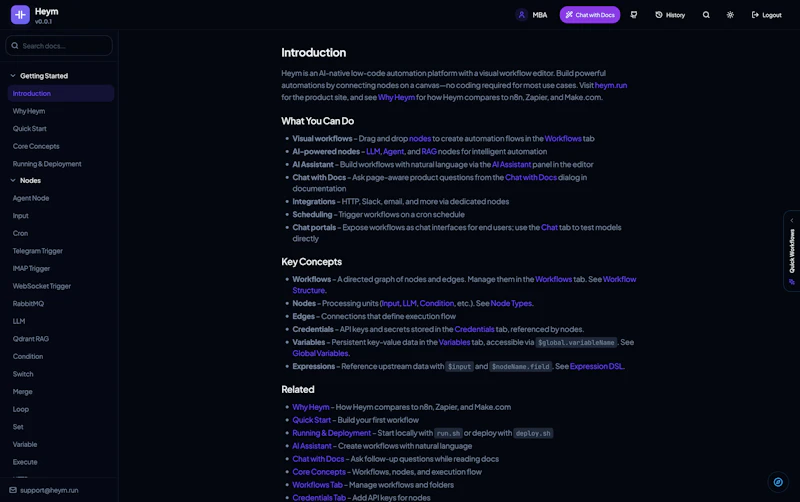
Task: Follow the heym.run link in intro
Action: [611, 85]
